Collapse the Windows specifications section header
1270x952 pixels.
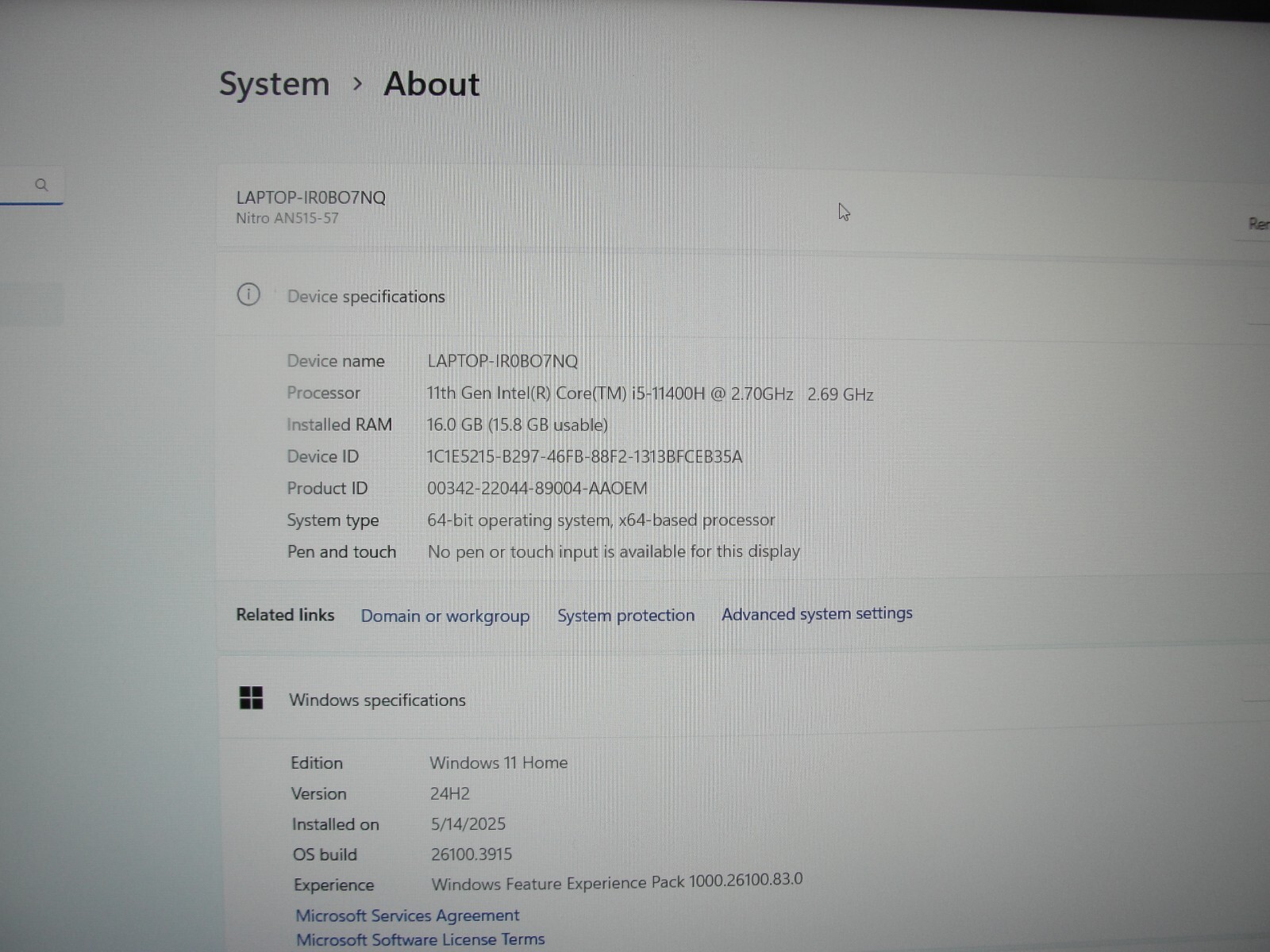point(743,699)
